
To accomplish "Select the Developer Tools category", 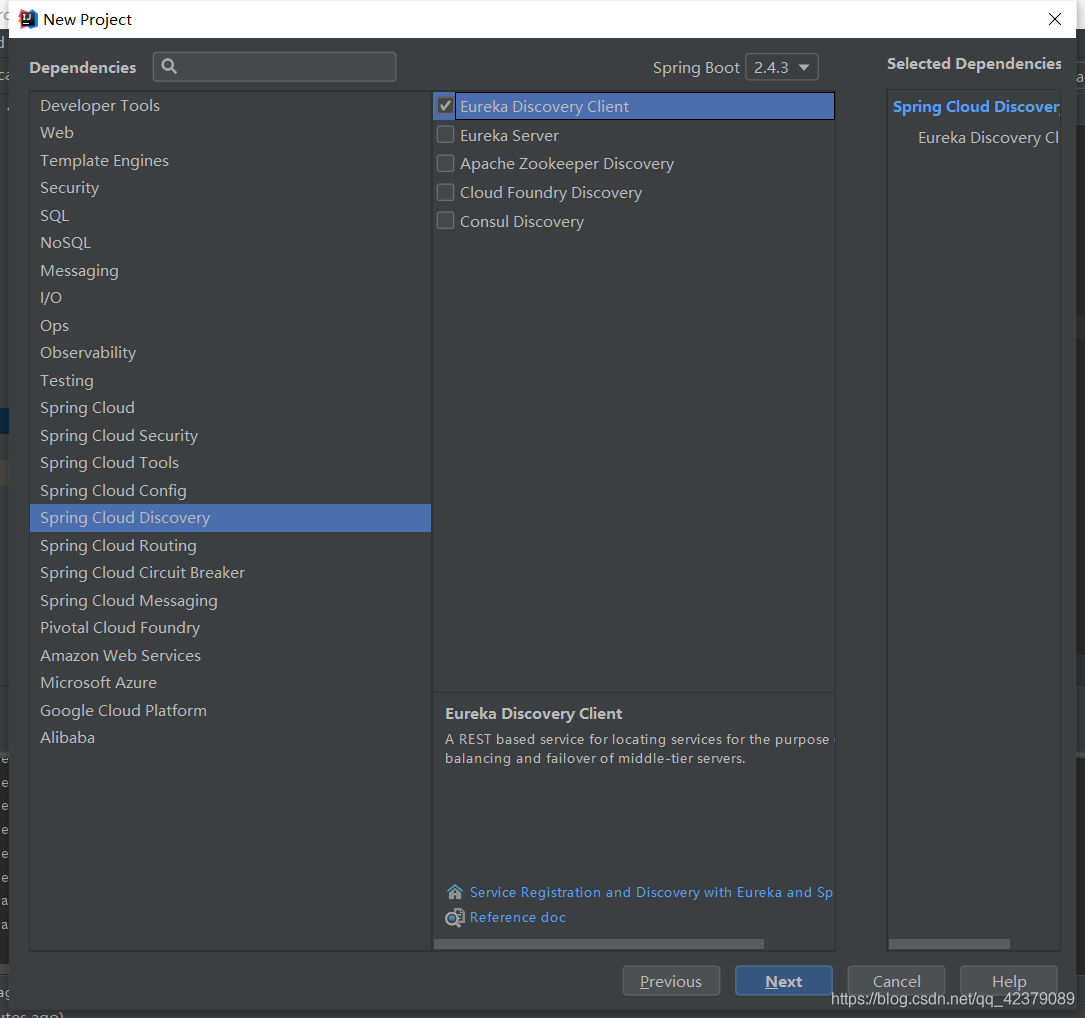I will (230, 105).
